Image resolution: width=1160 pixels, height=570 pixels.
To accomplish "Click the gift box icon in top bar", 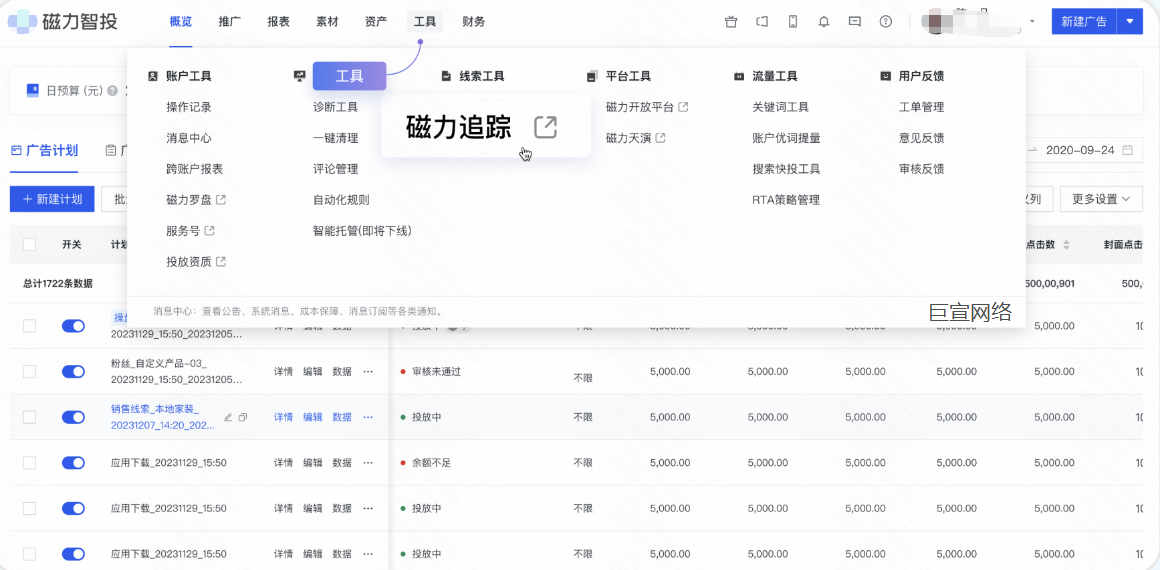I will [x=731, y=21].
